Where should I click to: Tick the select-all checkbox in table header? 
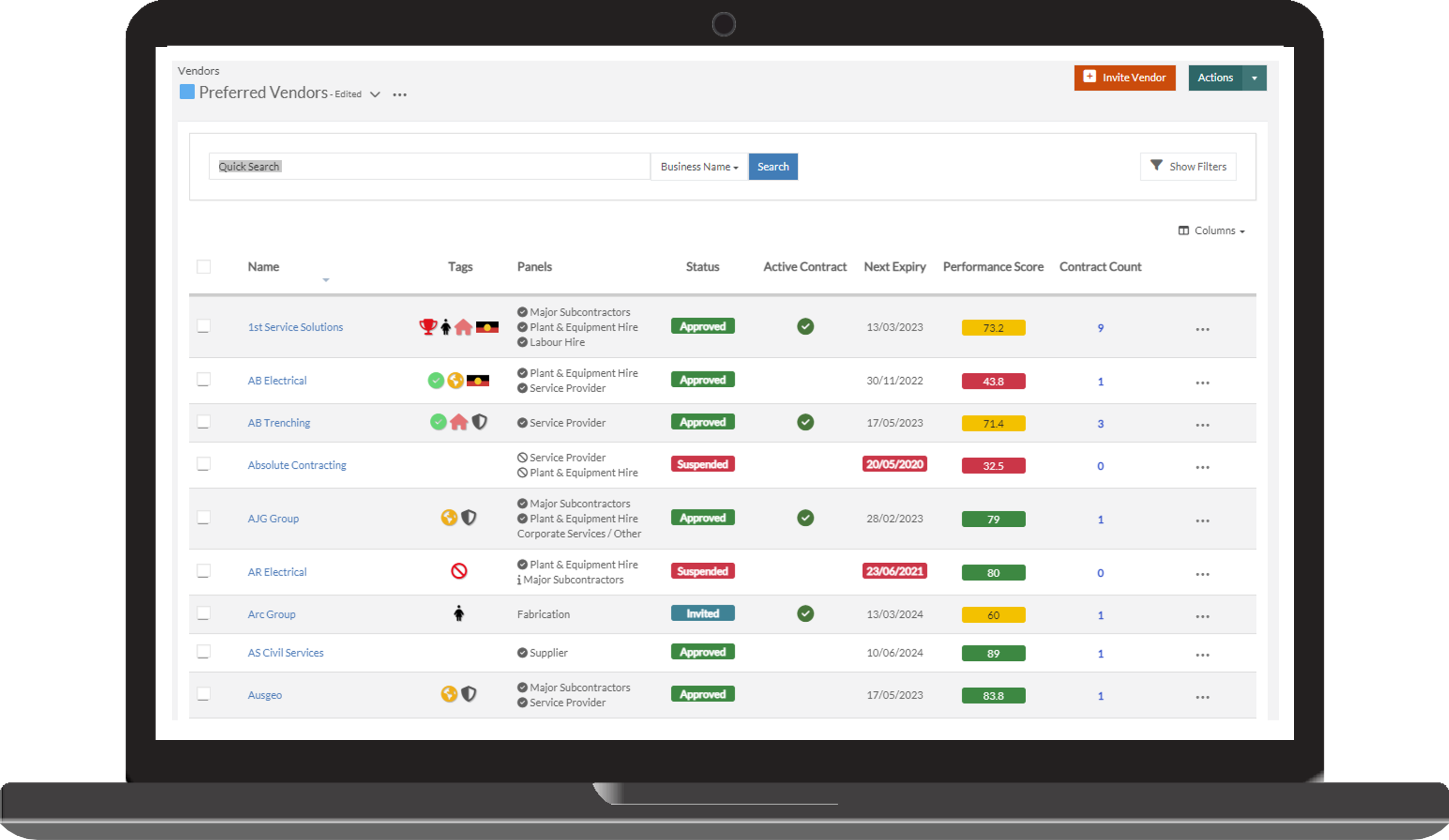pyautogui.click(x=203, y=267)
